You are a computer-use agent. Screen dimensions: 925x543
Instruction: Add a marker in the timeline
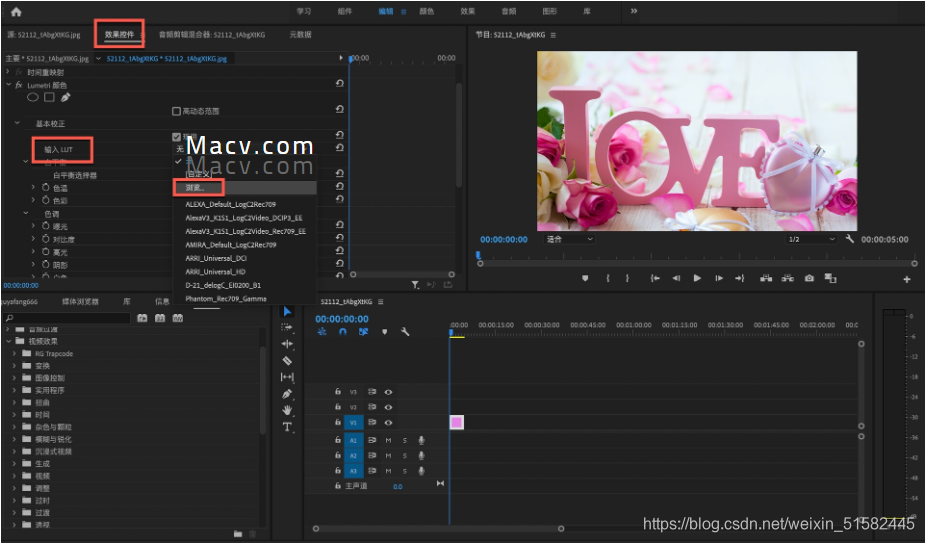(385, 332)
